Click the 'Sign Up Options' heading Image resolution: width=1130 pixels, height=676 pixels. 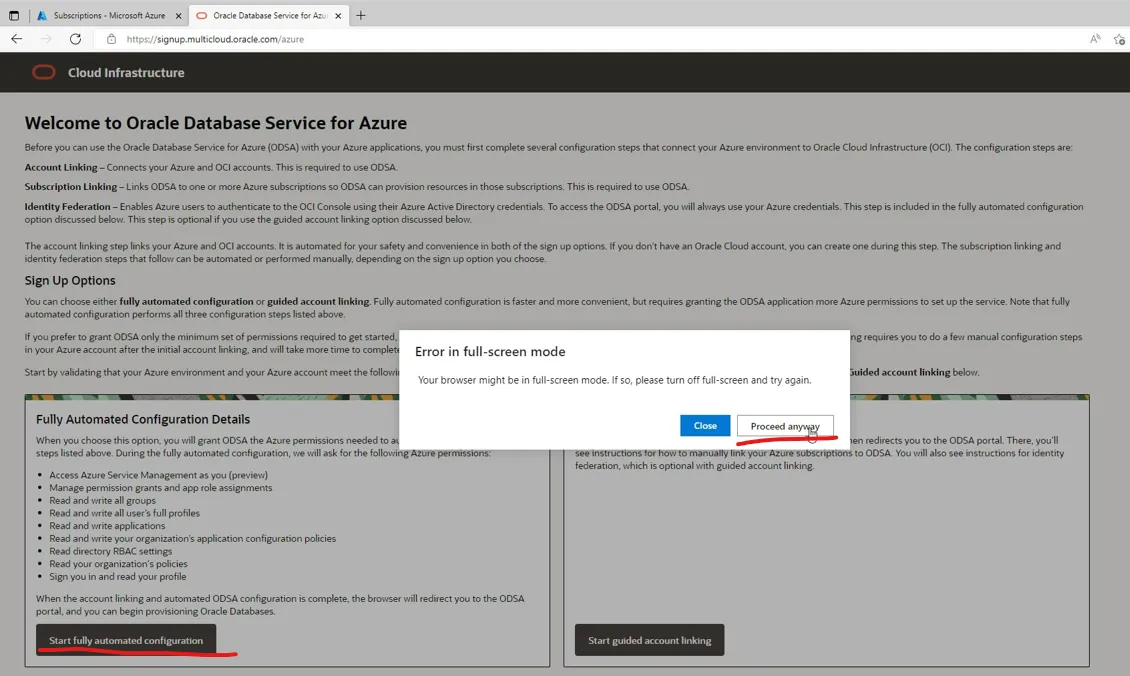tap(70, 280)
